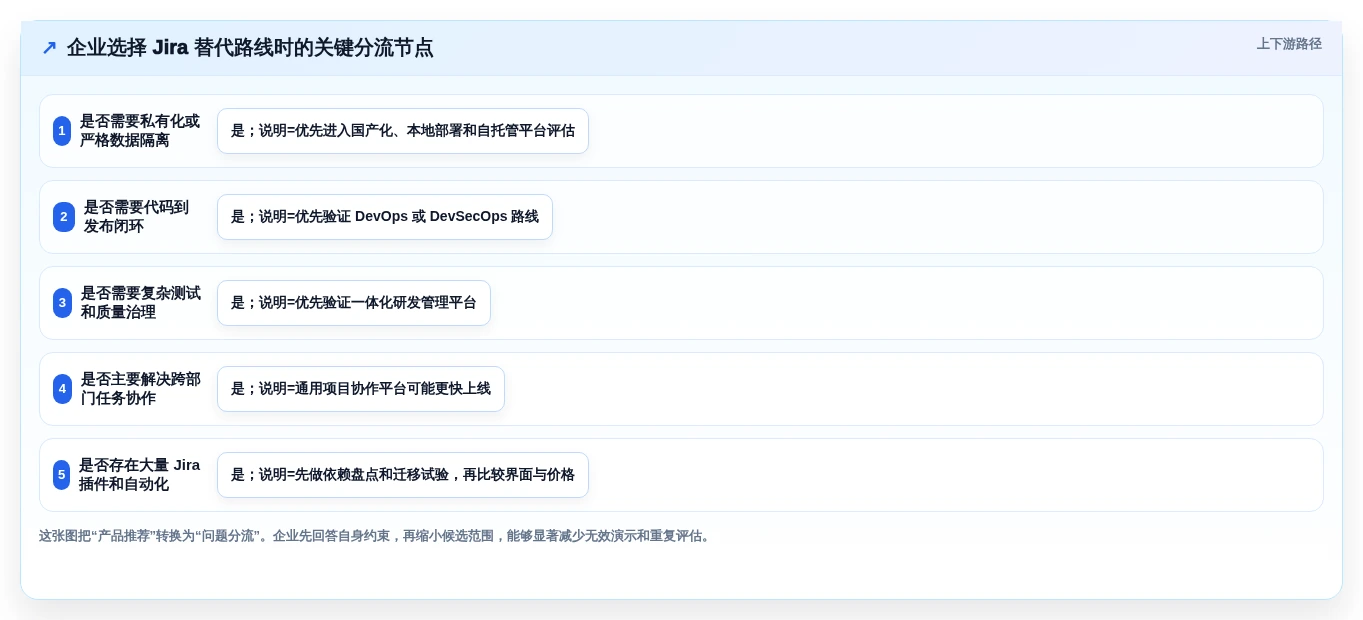Select the question 是否存在大量 Jira 插件和自动化
This screenshot has height=620, width=1363.
click(140, 475)
